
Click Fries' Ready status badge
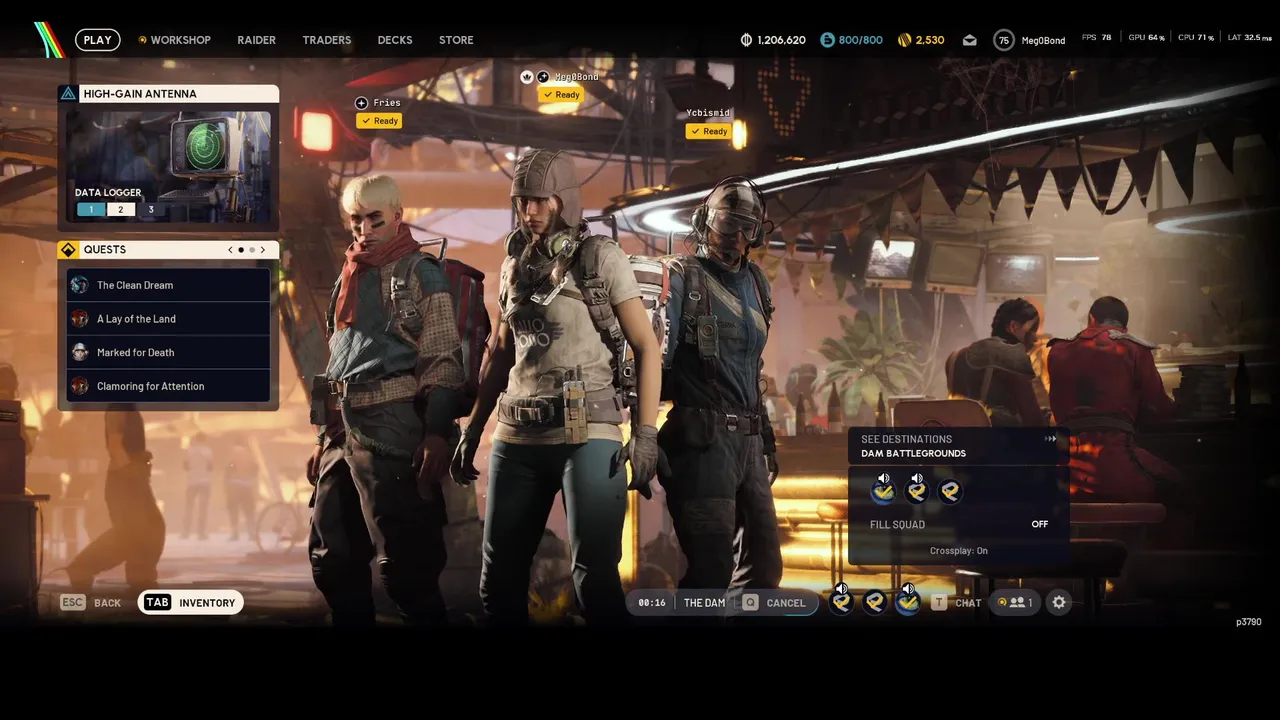(x=379, y=121)
